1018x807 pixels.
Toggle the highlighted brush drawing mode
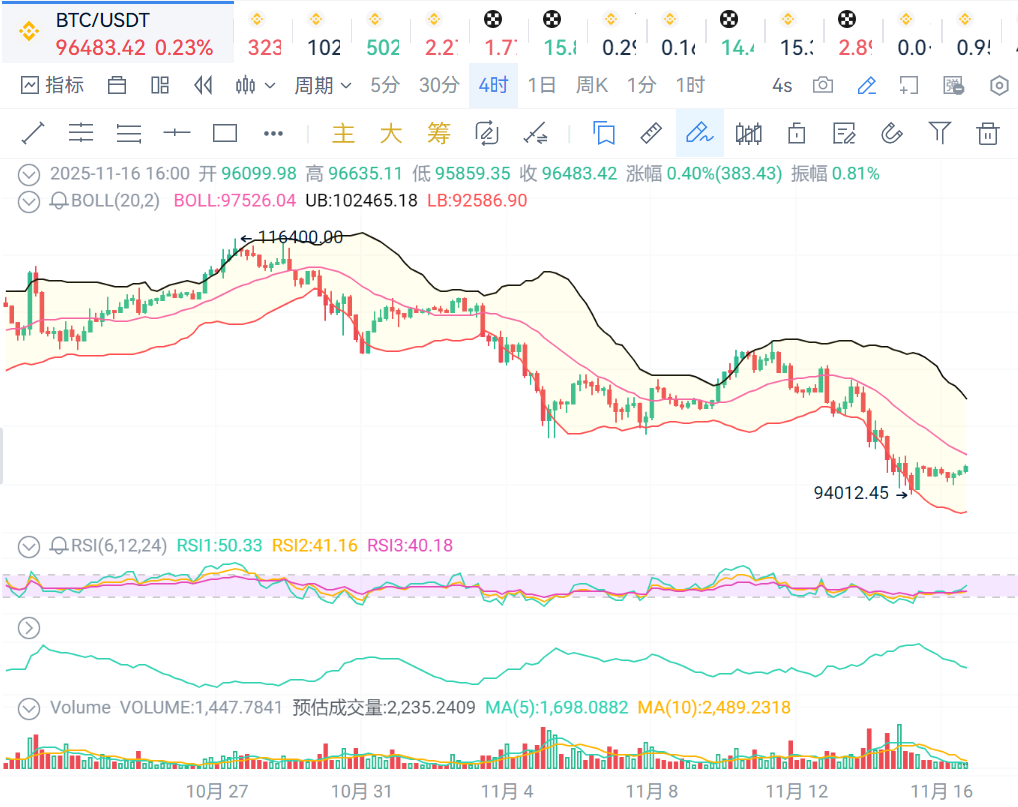[x=699, y=133]
